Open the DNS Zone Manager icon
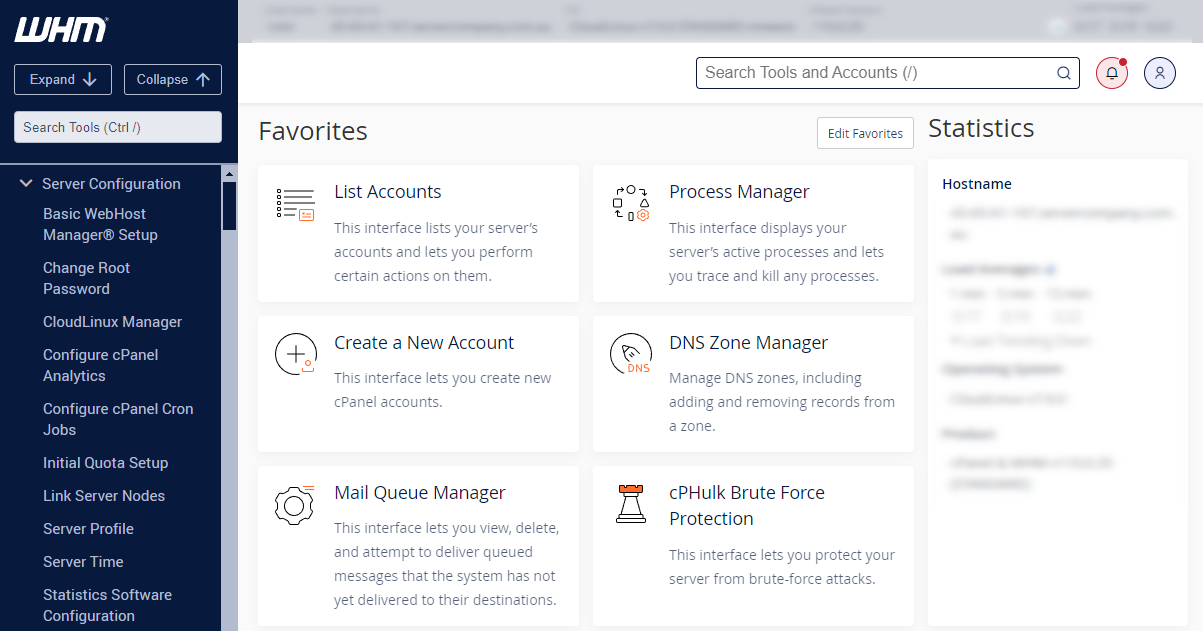This screenshot has width=1203, height=631. pyautogui.click(x=630, y=354)
